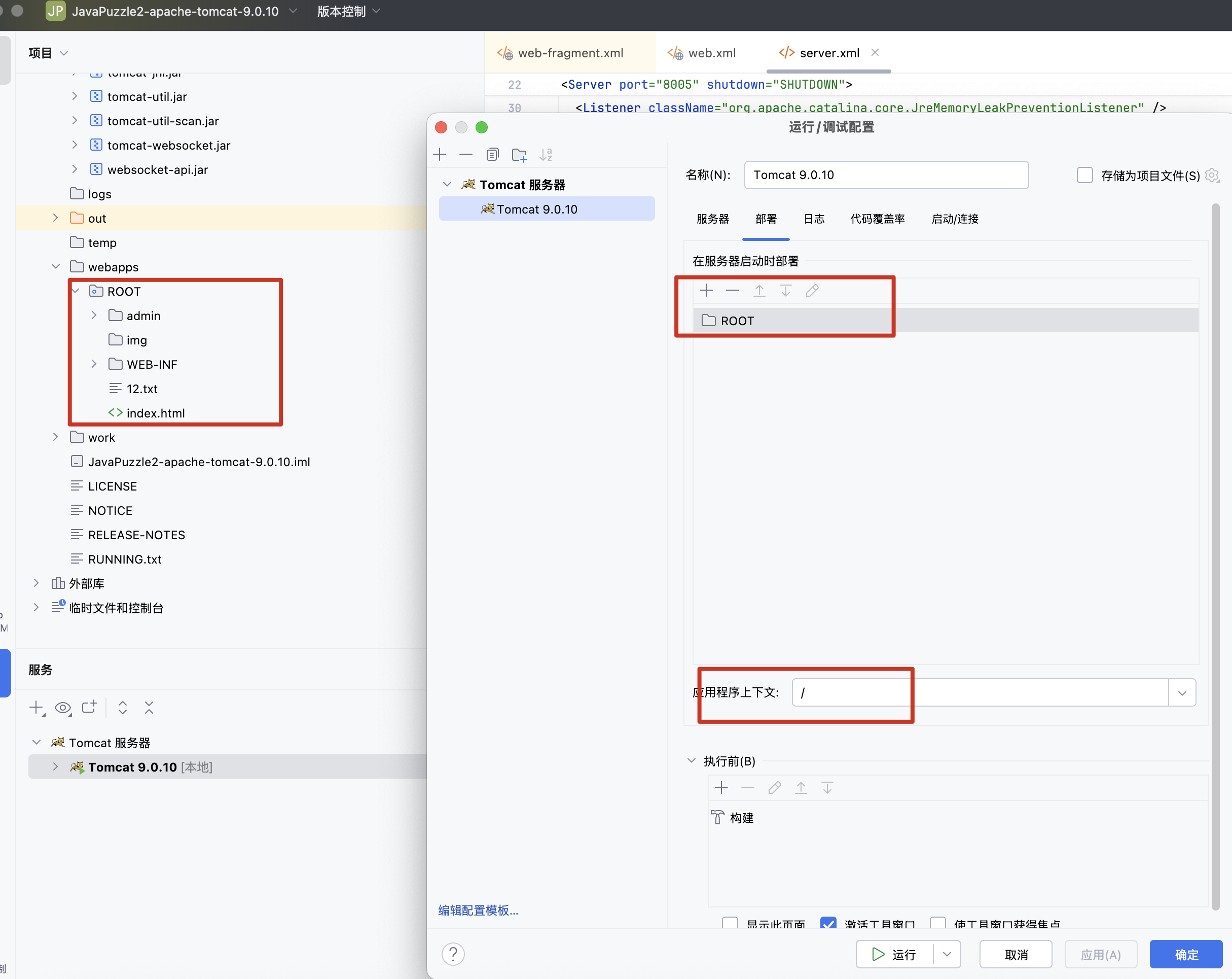Click the new folder icon in config toolbar
This screenshot has width=1232, height=979.
click(519, 154)
